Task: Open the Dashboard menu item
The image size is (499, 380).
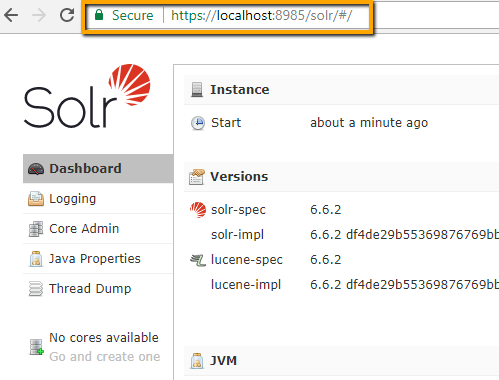Action: click(98, 168)
